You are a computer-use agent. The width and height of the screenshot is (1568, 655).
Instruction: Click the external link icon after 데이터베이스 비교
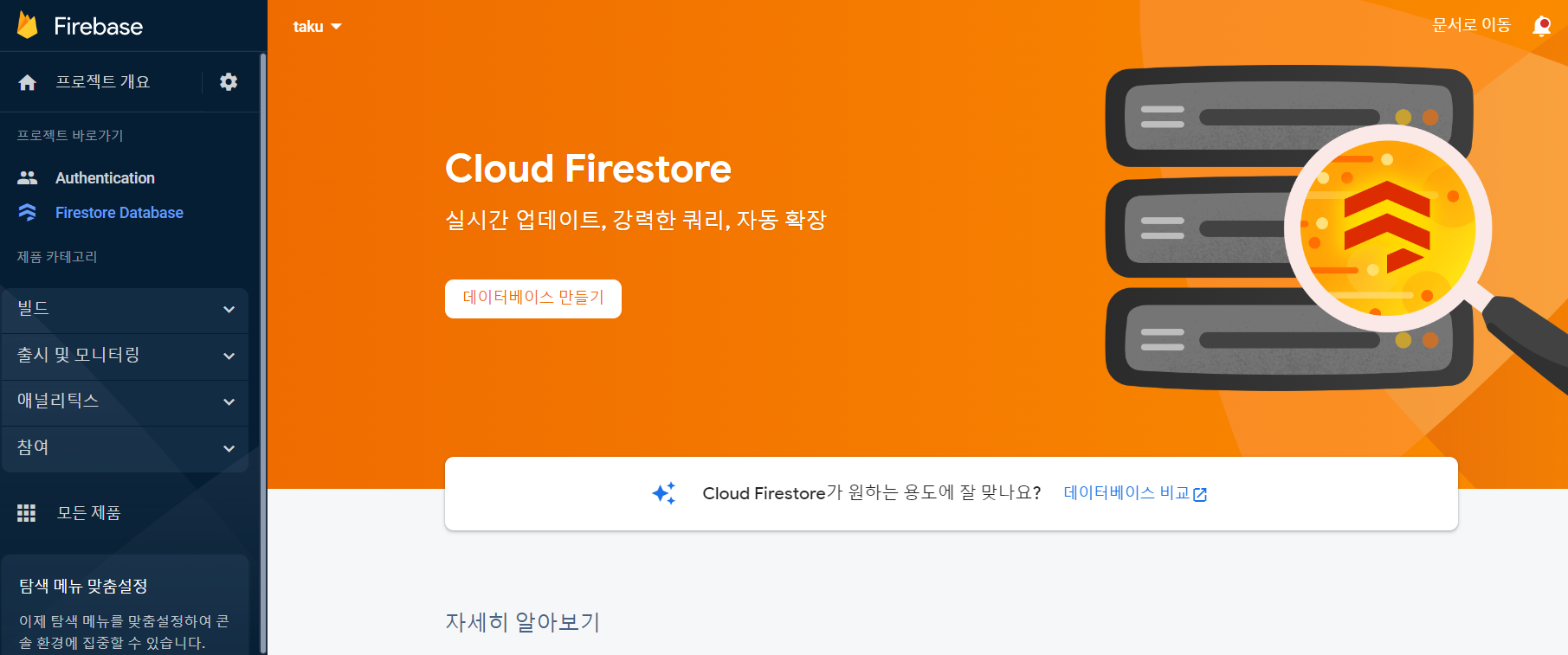1200,494
